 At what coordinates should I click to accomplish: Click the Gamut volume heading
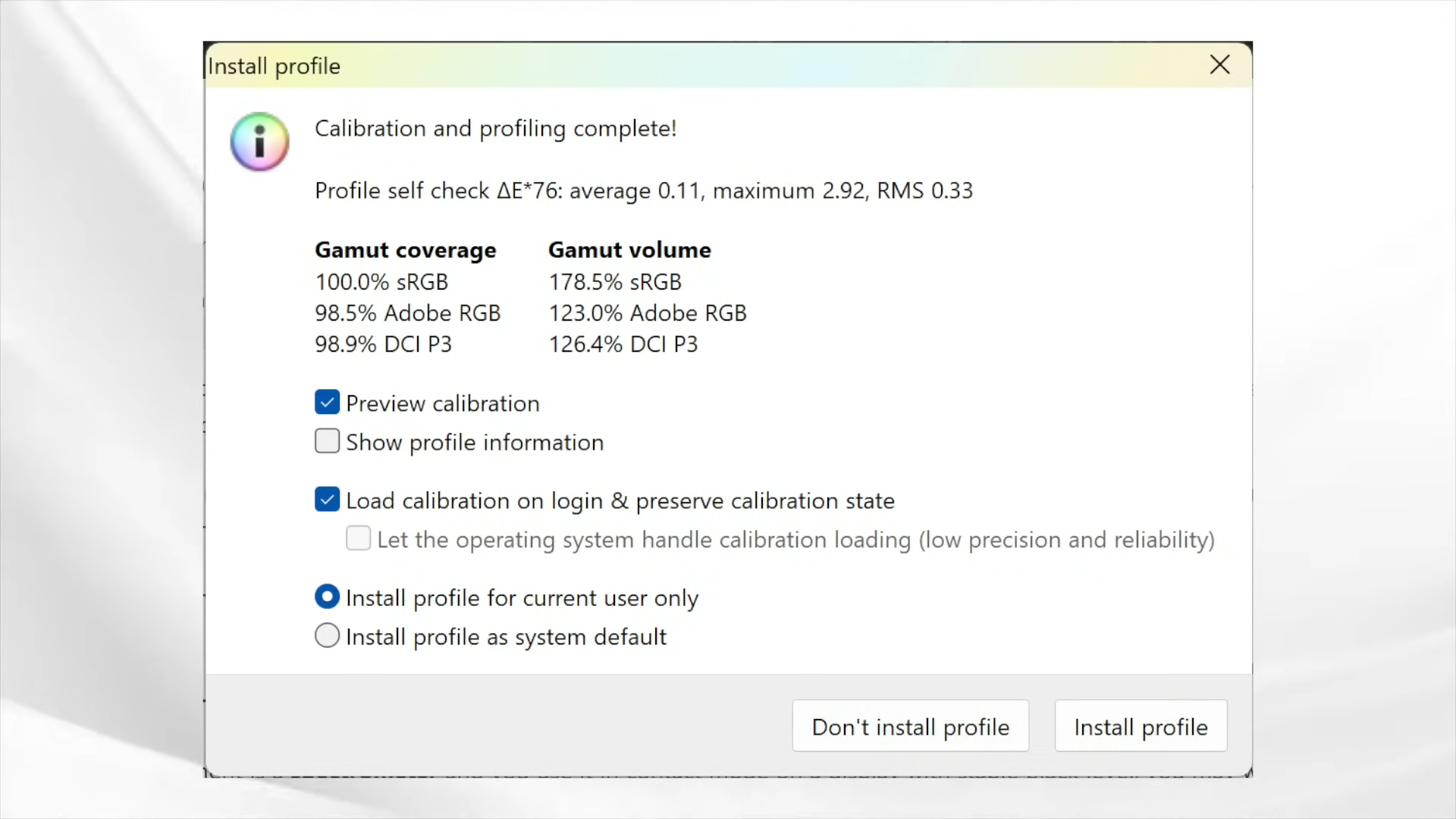tap(629, 250)
